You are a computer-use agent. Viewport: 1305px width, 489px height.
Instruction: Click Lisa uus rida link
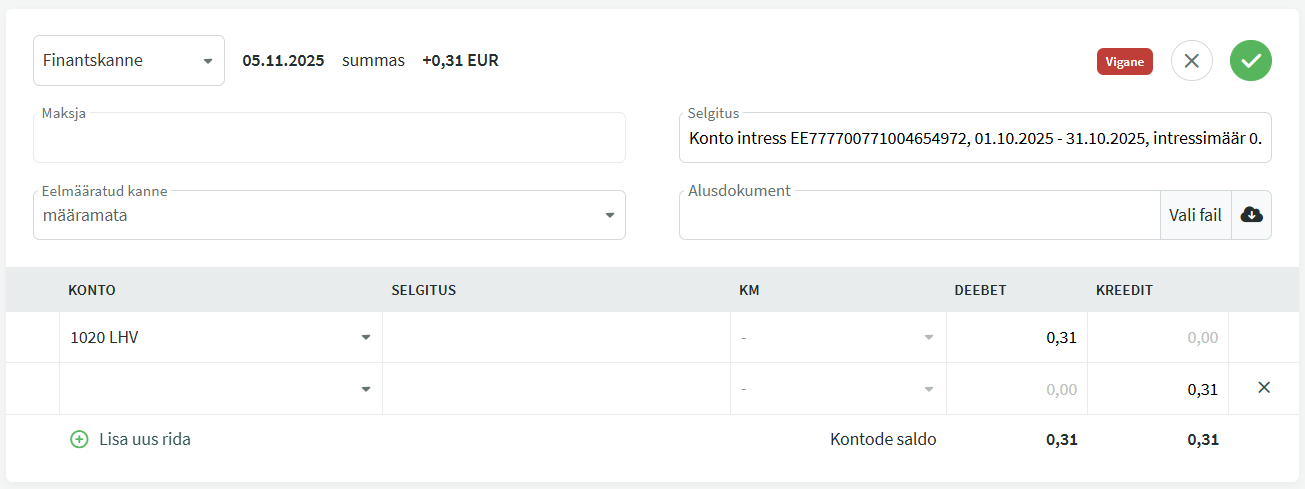pos(144,439)
